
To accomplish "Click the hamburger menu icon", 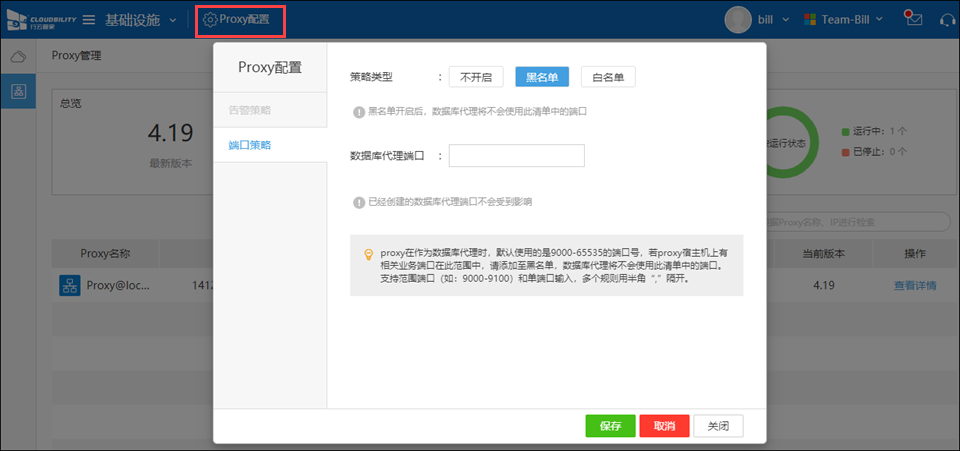I will 89,20.
